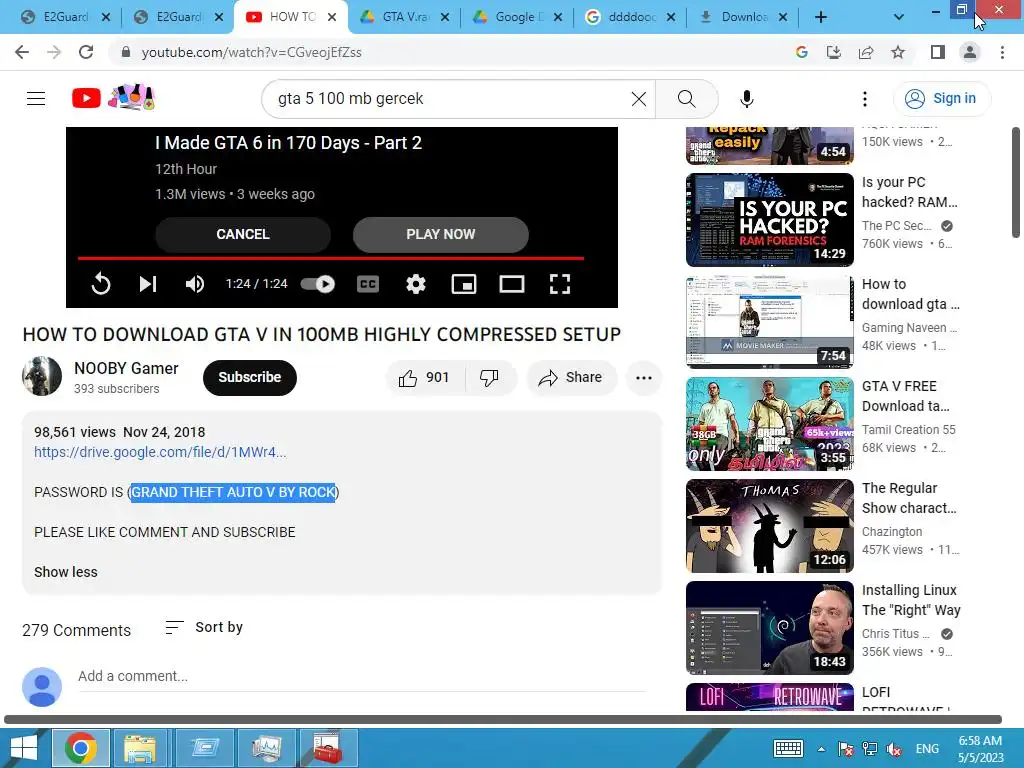Switch to GTA V.rar Drive tab

[x=405, y=17]
